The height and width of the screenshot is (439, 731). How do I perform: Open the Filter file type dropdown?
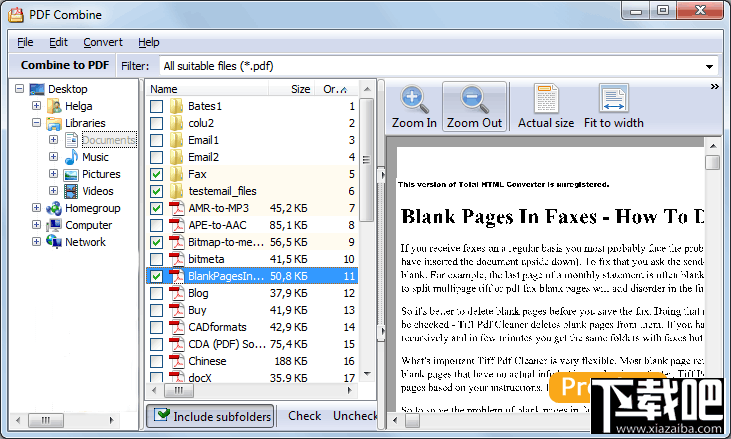pos(709,67)
